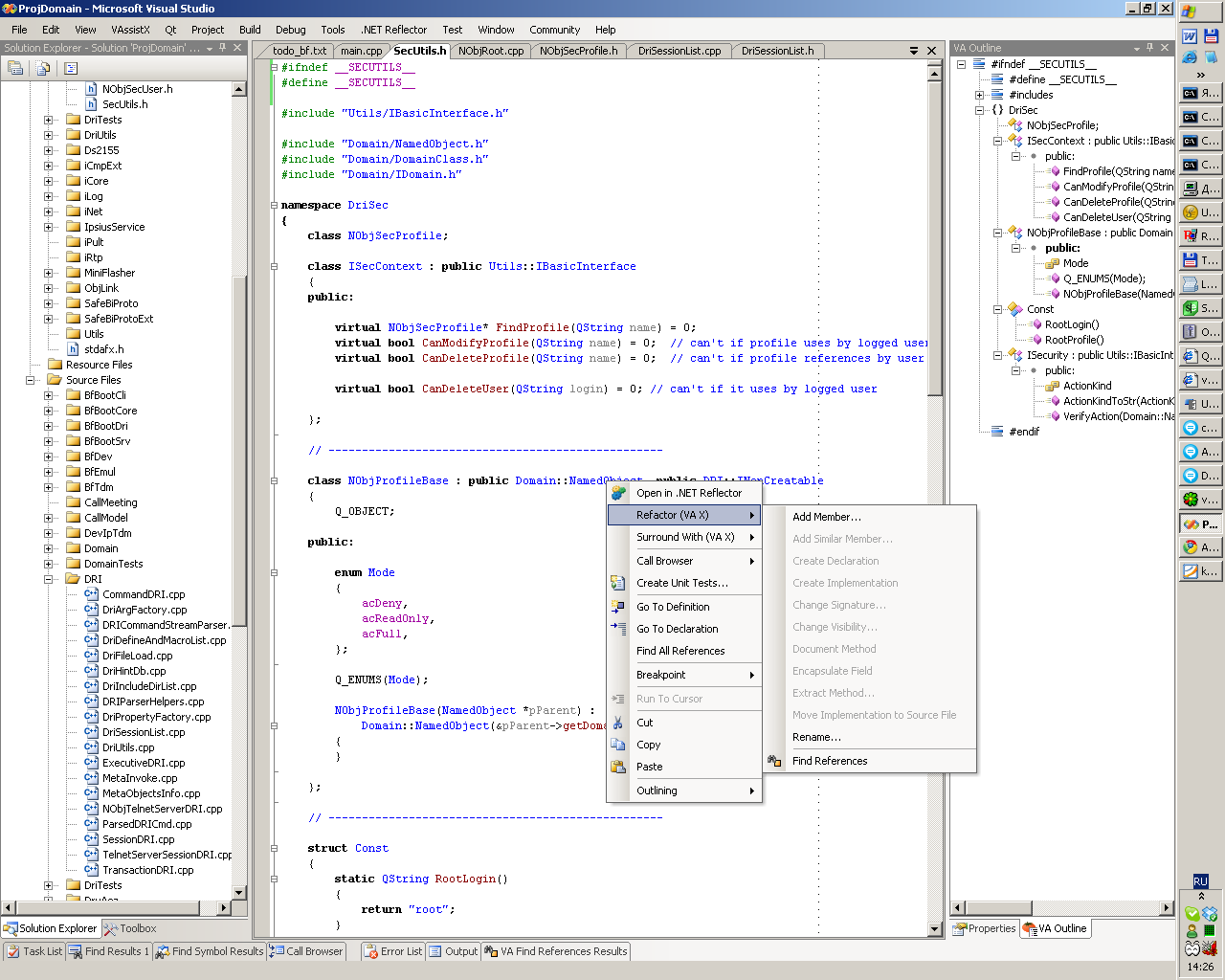Click Open in .NET Reflector context entry
The height and width of the screenshot is (980, 1225).
coord(689,493)
